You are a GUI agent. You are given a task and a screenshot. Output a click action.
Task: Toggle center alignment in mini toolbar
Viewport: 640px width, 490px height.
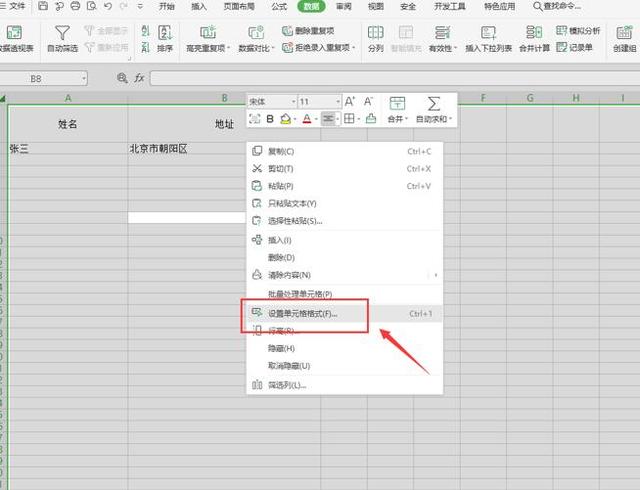point(328,119)
